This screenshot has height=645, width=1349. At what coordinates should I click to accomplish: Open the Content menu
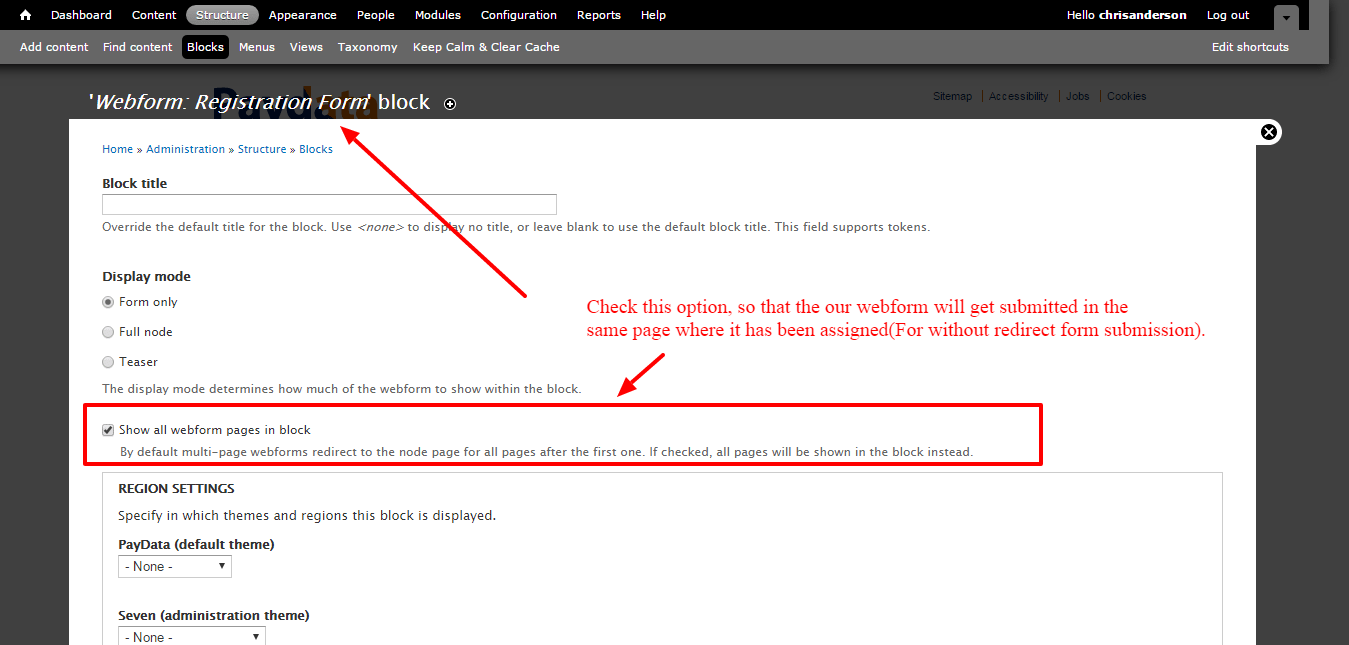154,15
